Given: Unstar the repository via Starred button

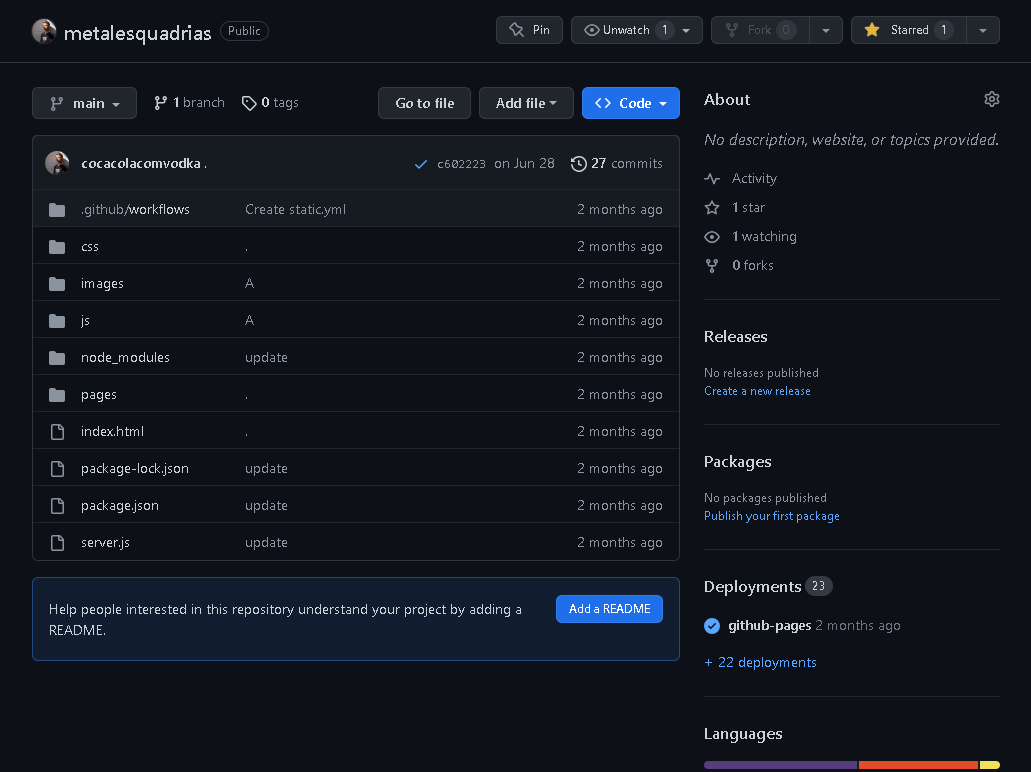Looking at the screenshot, I should pyautogui.click(x=908, y=30).
